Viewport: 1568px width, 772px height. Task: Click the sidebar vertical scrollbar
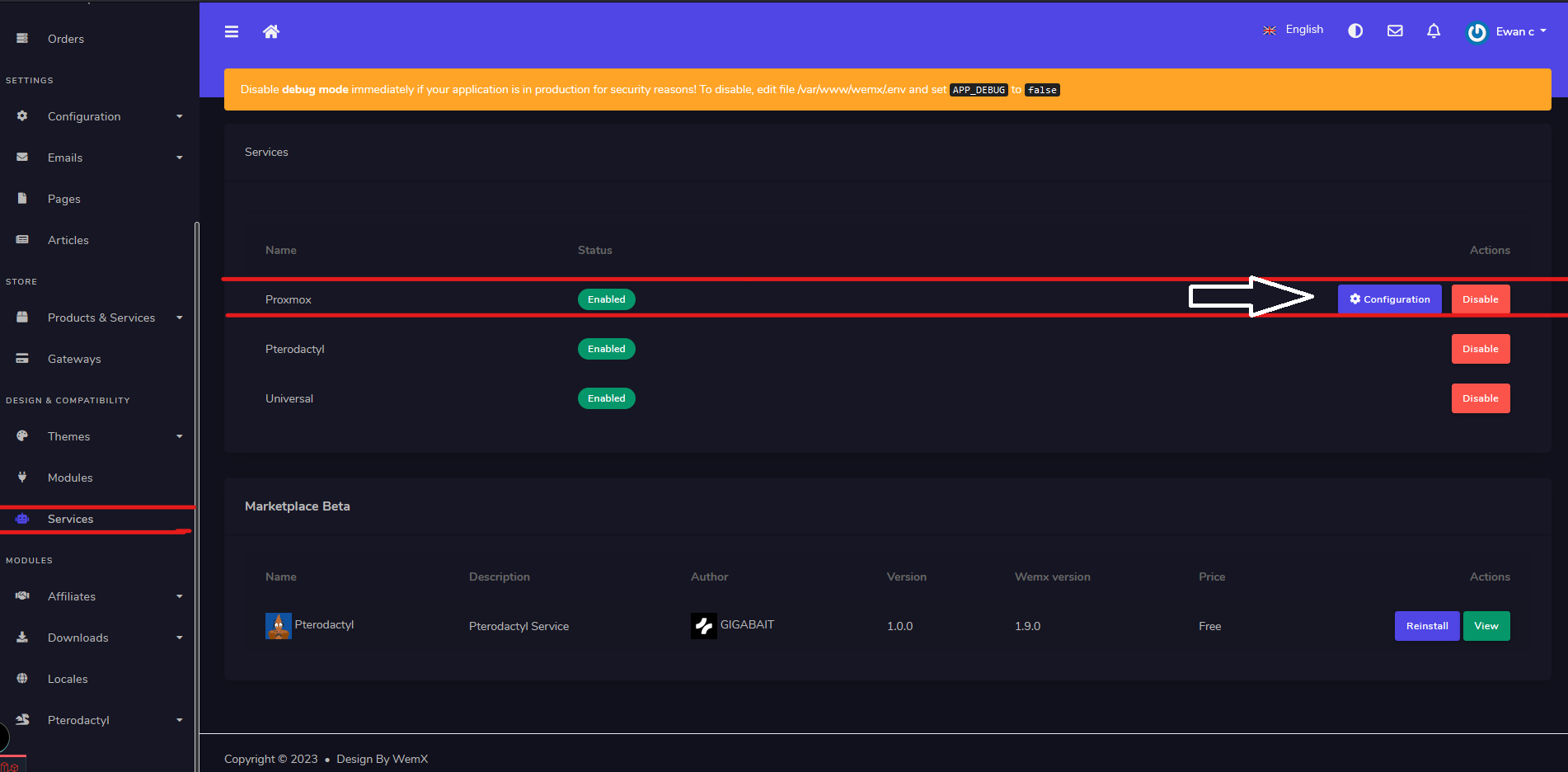(x=196, y=495)
